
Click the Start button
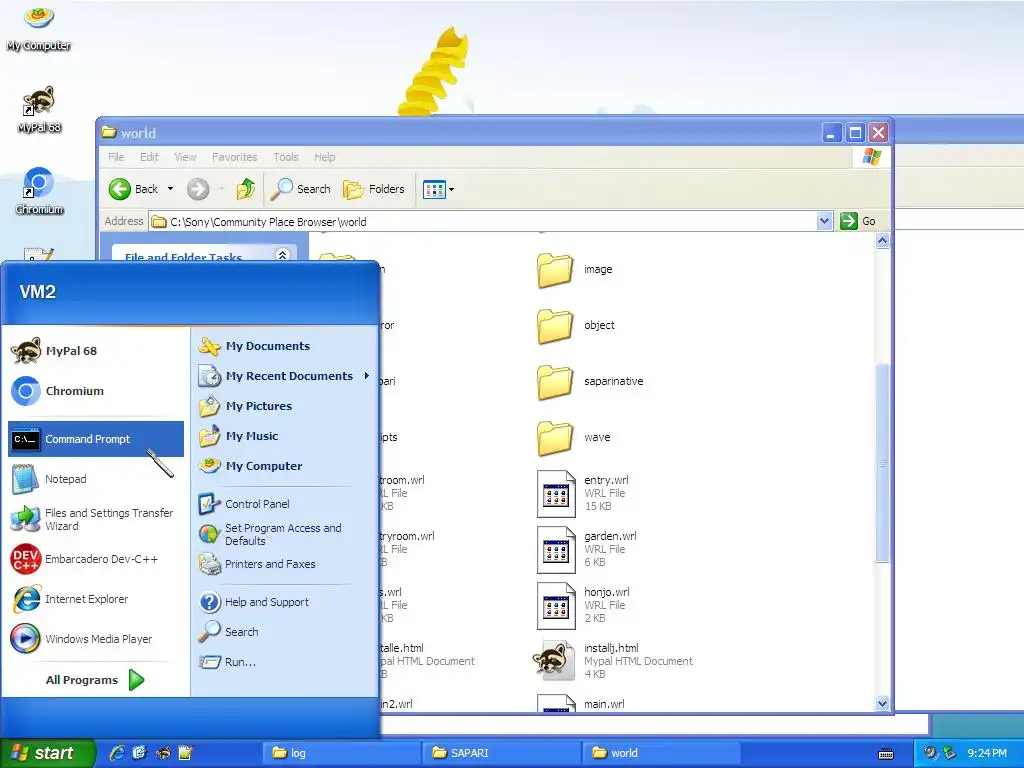click(47, 753)
